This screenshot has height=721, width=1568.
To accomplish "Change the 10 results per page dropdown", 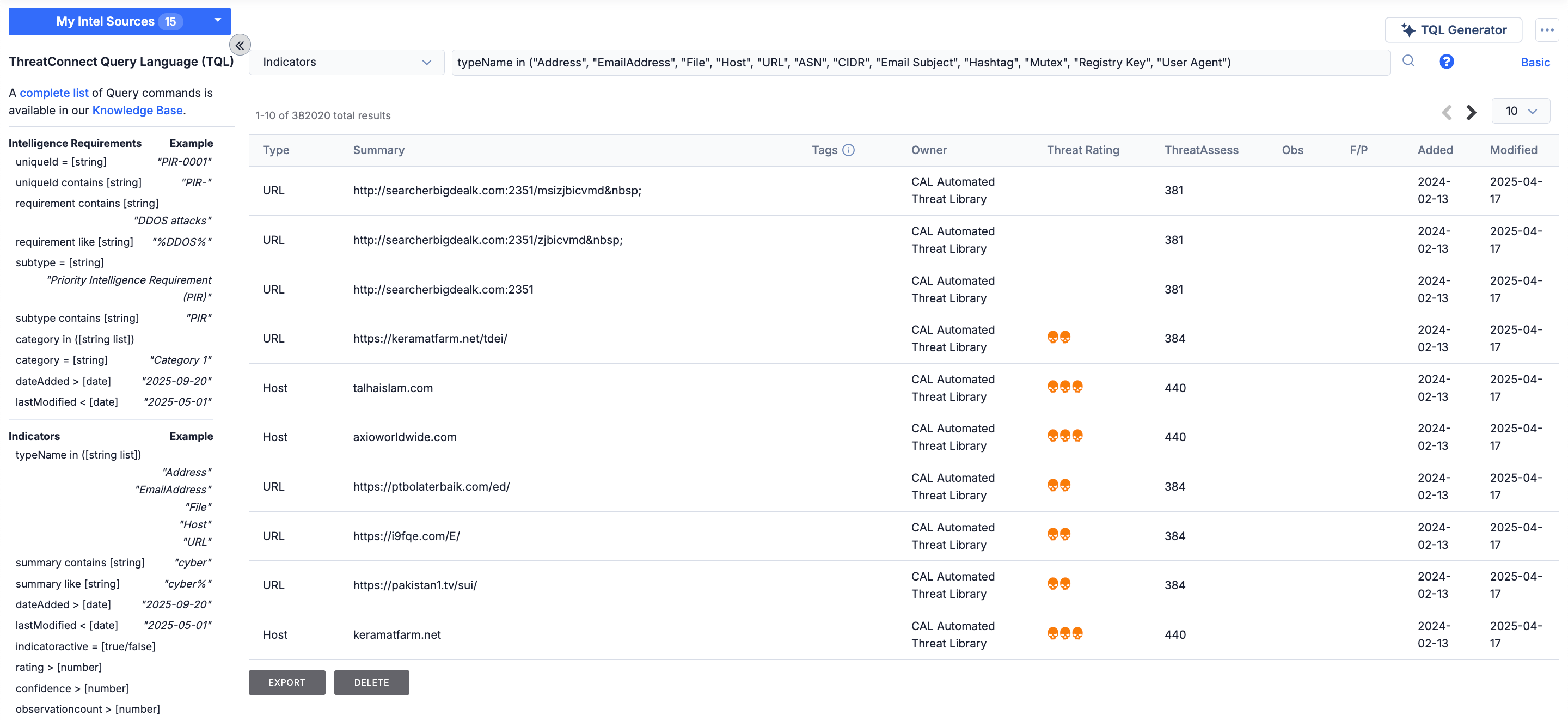I will [1520, 111].
